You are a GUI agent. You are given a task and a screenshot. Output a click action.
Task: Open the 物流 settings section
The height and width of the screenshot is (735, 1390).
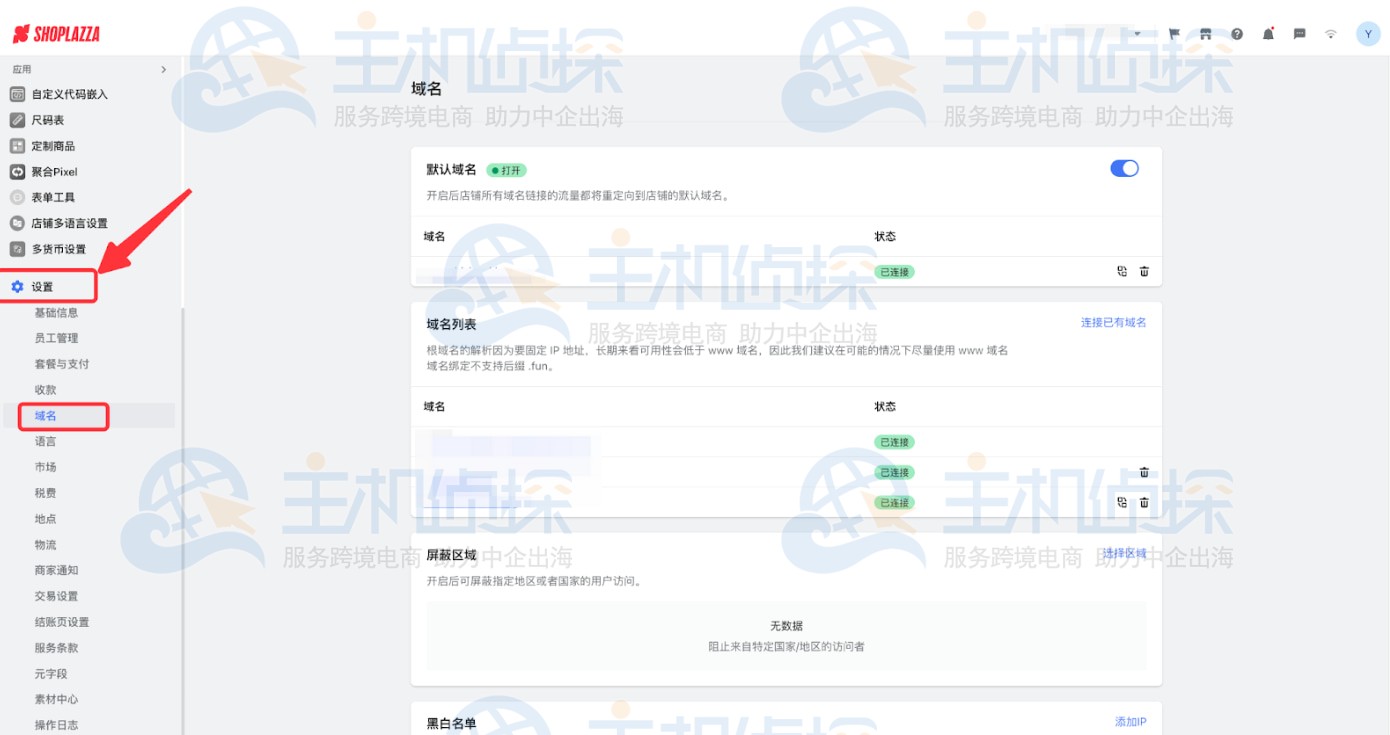(x=46, y=544)
